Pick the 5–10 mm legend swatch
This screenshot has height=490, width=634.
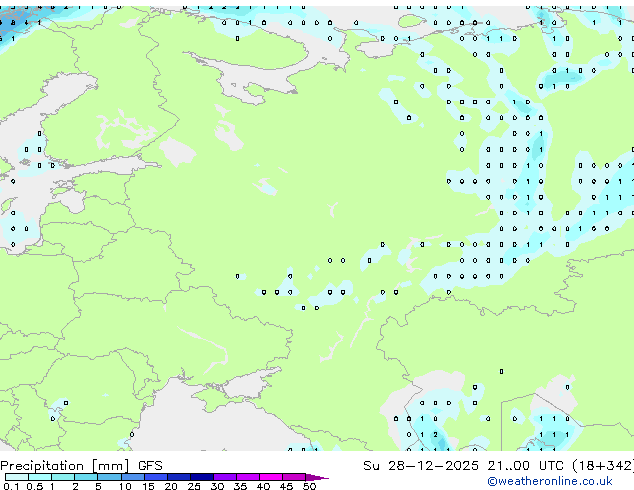click(109, 477)
